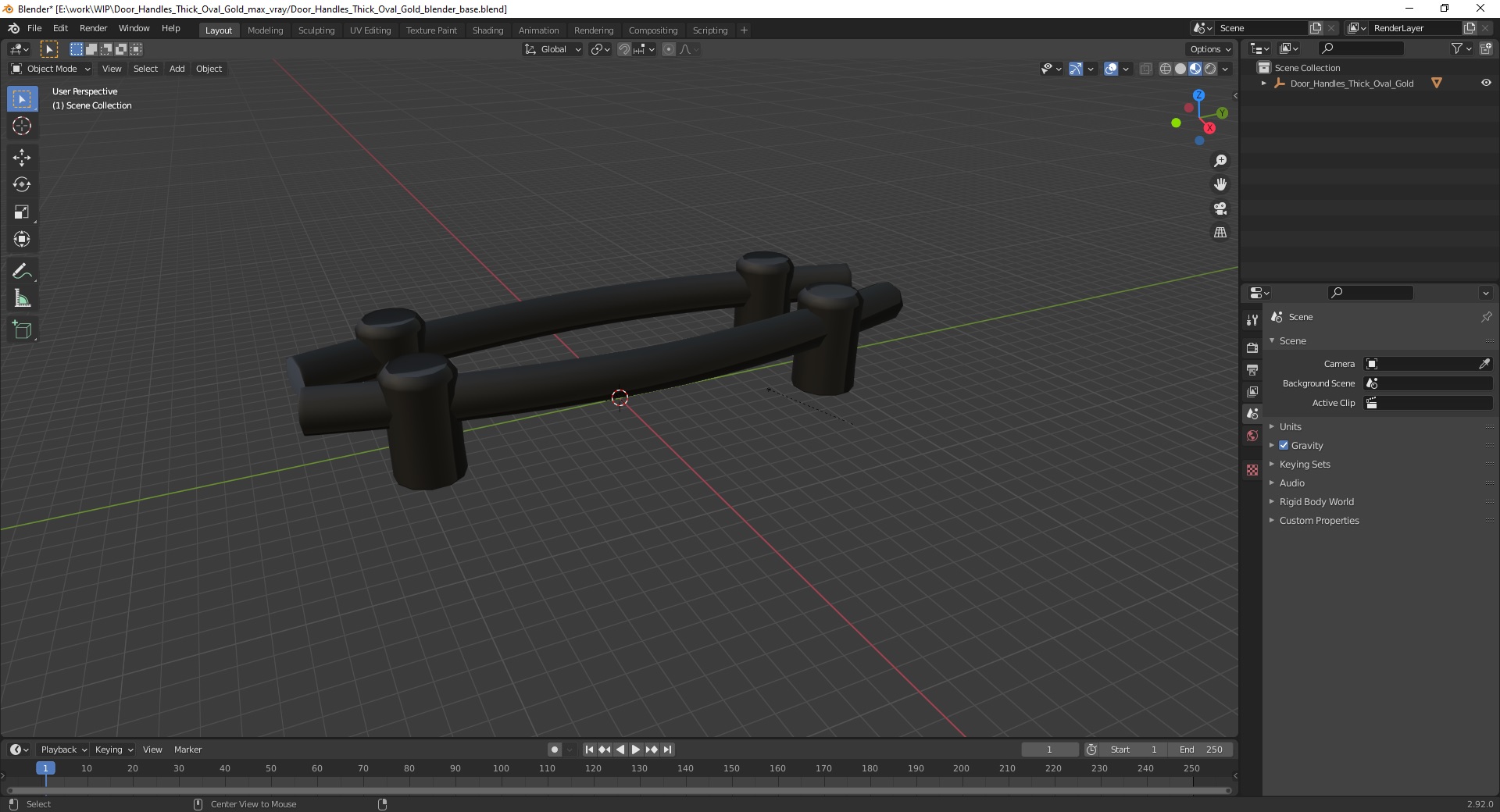Click the outliner filter funnel icon
This screenshot has height=812, width=1500.
click(x=1457, y=48)
